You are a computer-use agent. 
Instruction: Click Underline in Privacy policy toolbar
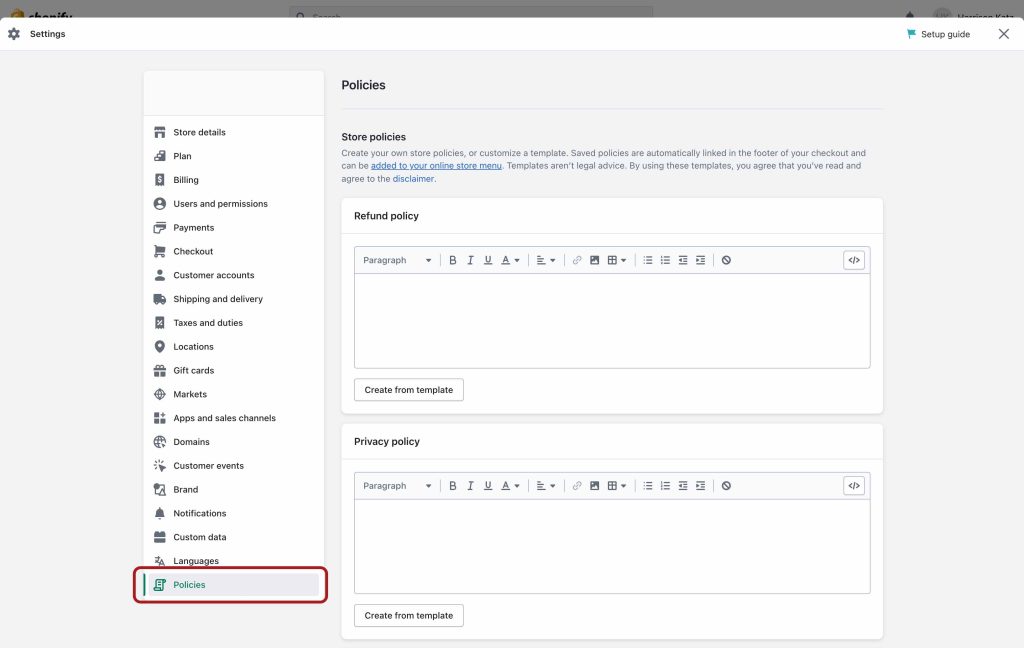(x=488, y=486)
